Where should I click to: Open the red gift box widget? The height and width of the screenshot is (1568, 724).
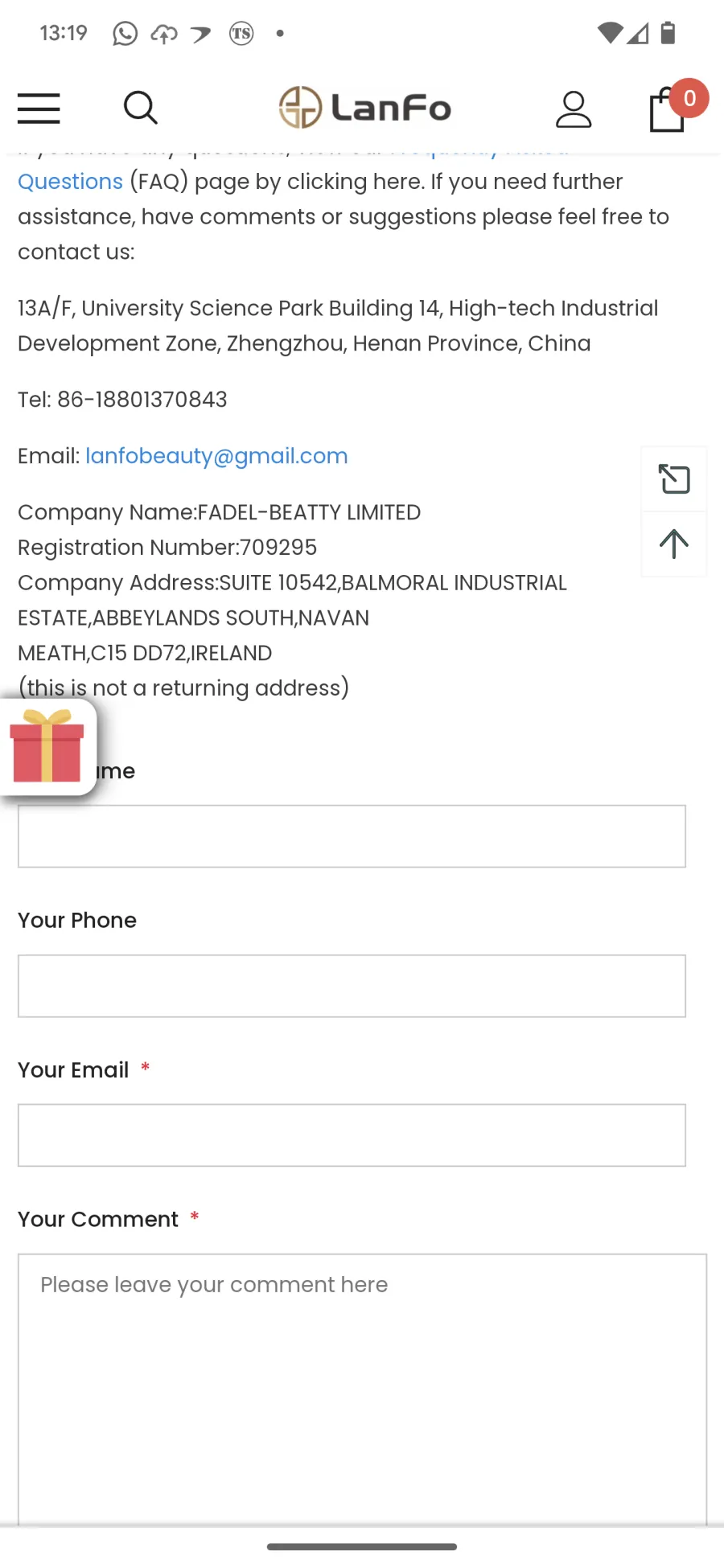47,747
